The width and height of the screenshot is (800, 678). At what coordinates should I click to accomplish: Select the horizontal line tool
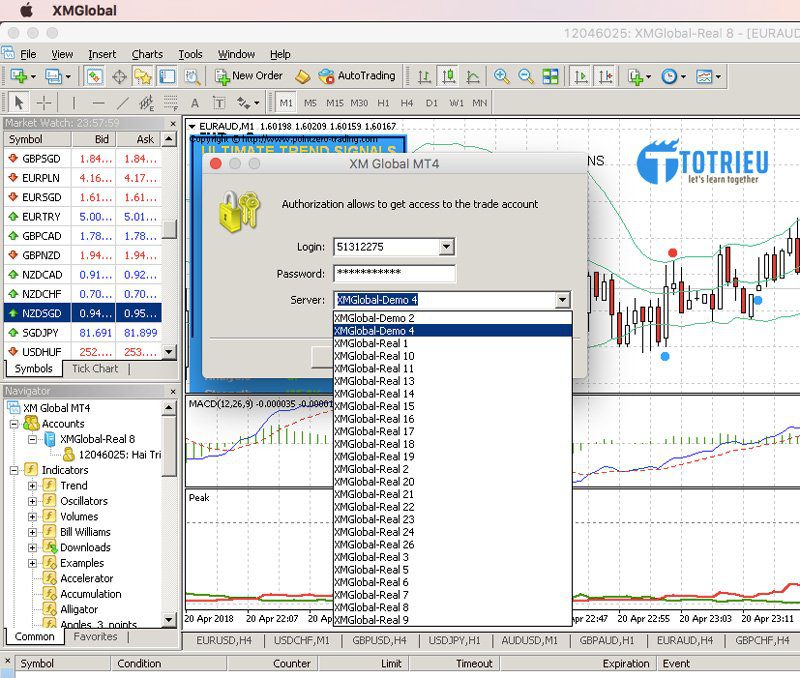coord(98,103)
